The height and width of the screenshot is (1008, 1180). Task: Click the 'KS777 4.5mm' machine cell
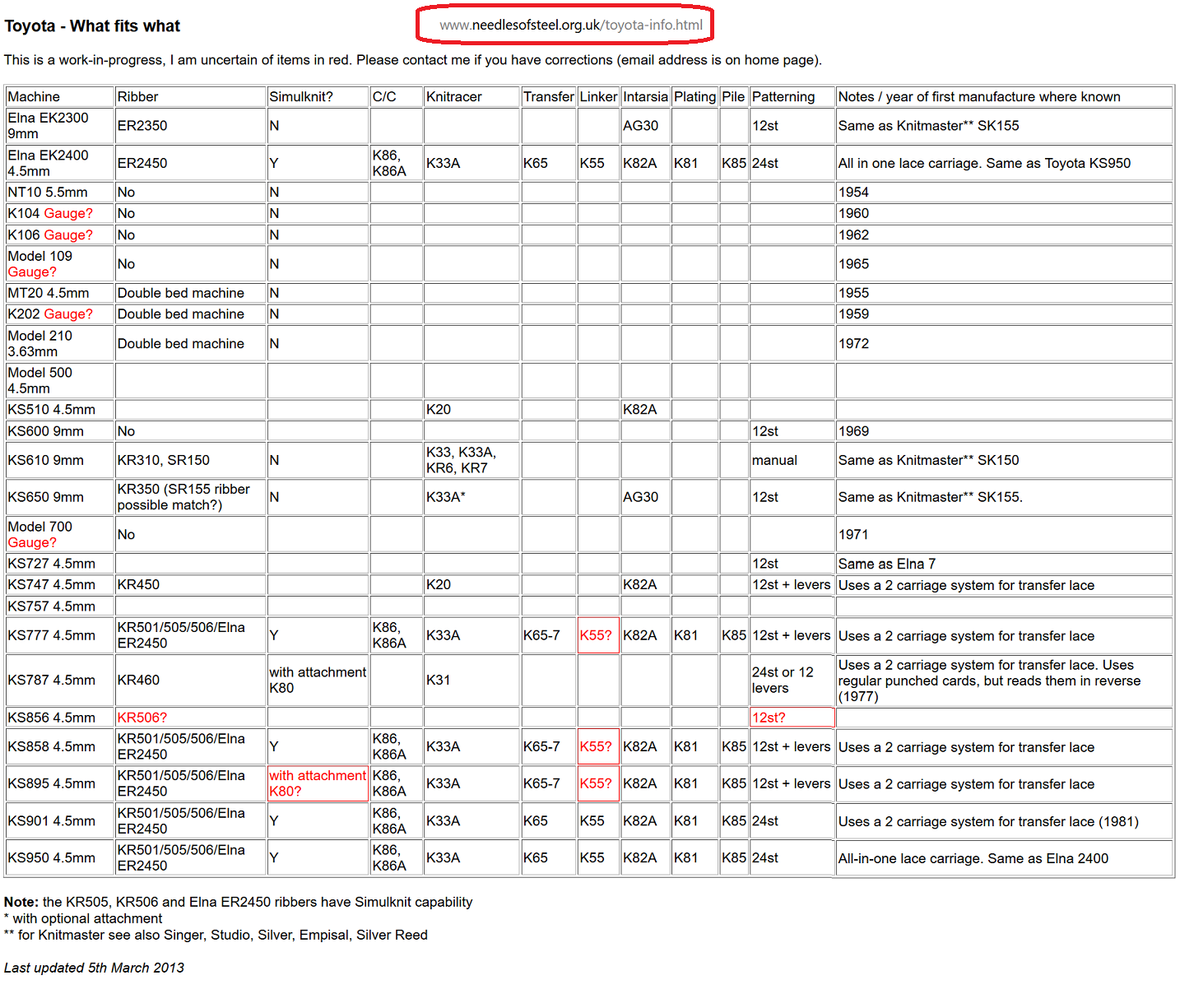(x=59, y=635)
